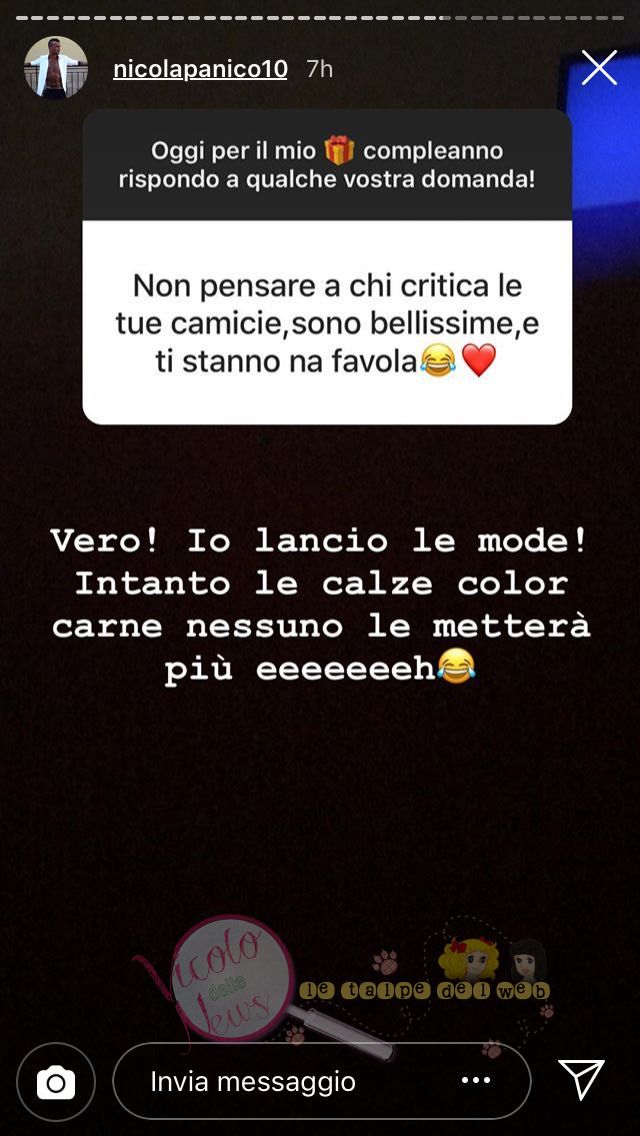The image size is (640, 1136).
Task: Tap the story progress bar at top
Action: tap(320, 17)
